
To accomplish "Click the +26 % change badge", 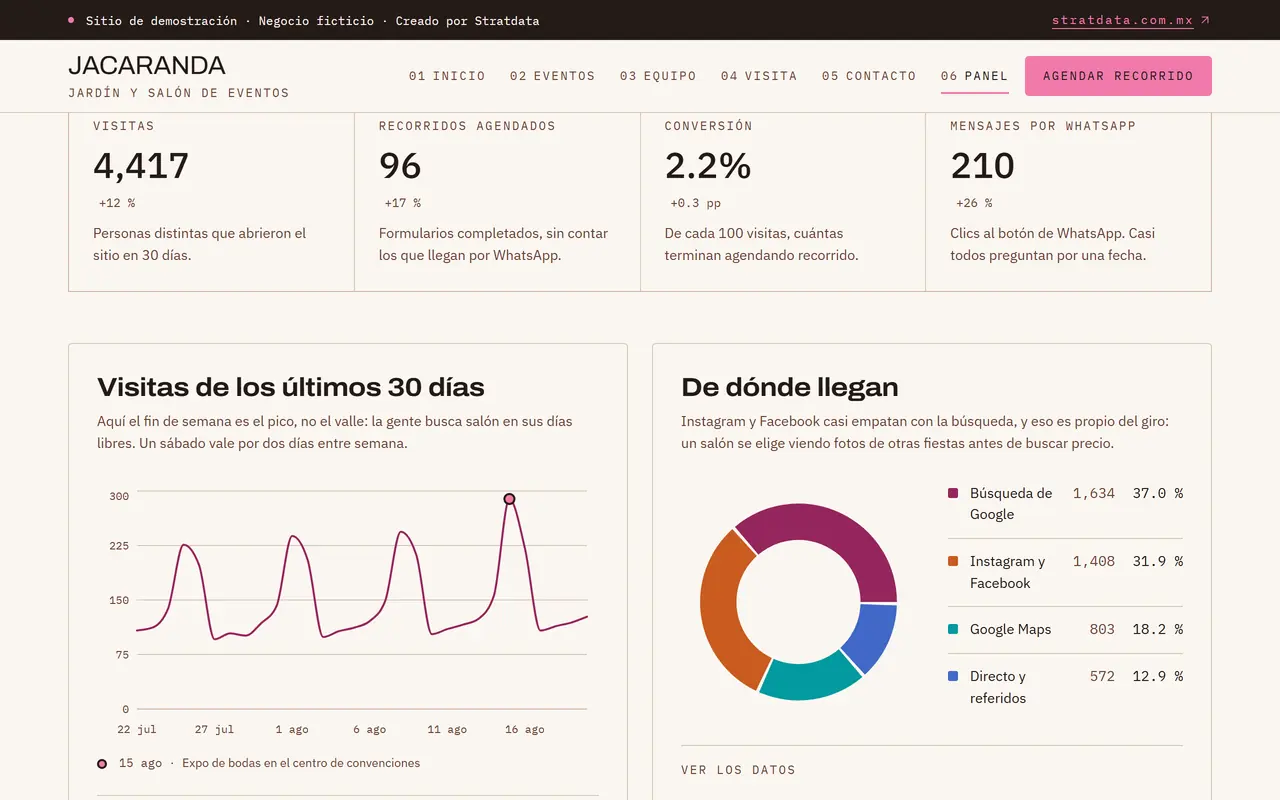I will tap(974, 203).
